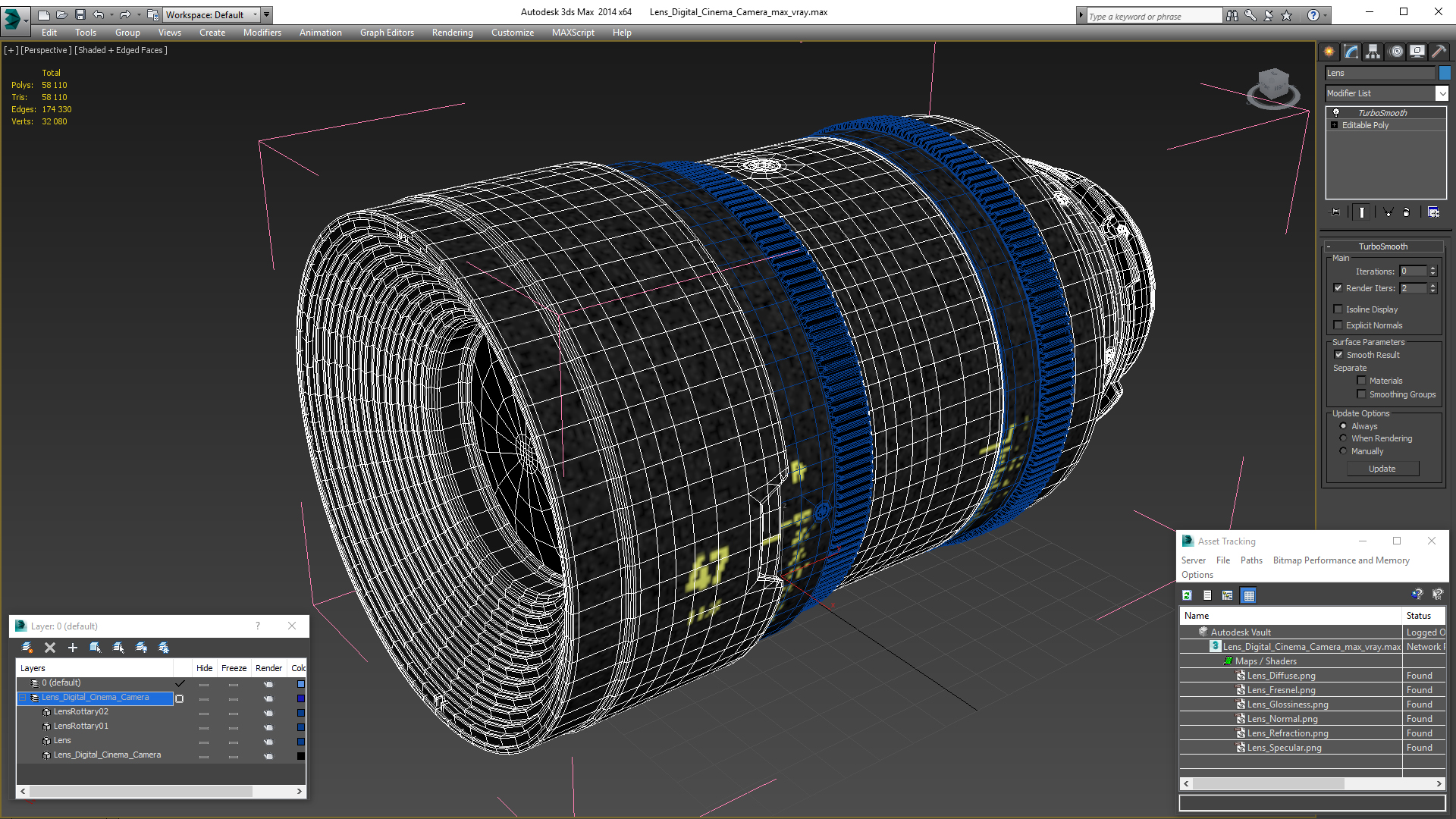
Task: Expand the Editable Poly stack entry
Action: coord(1335,125)
